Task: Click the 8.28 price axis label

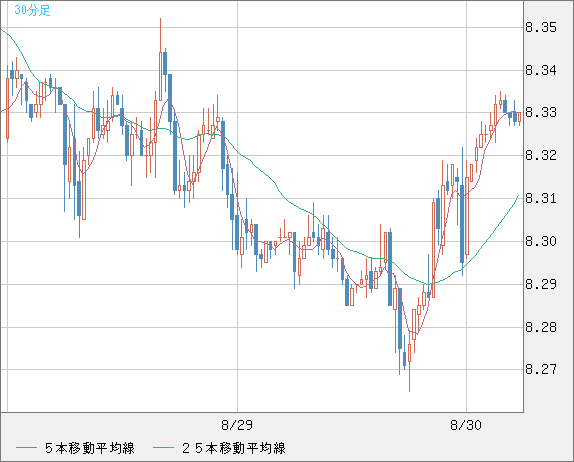Action: click(x=541, y=327)
